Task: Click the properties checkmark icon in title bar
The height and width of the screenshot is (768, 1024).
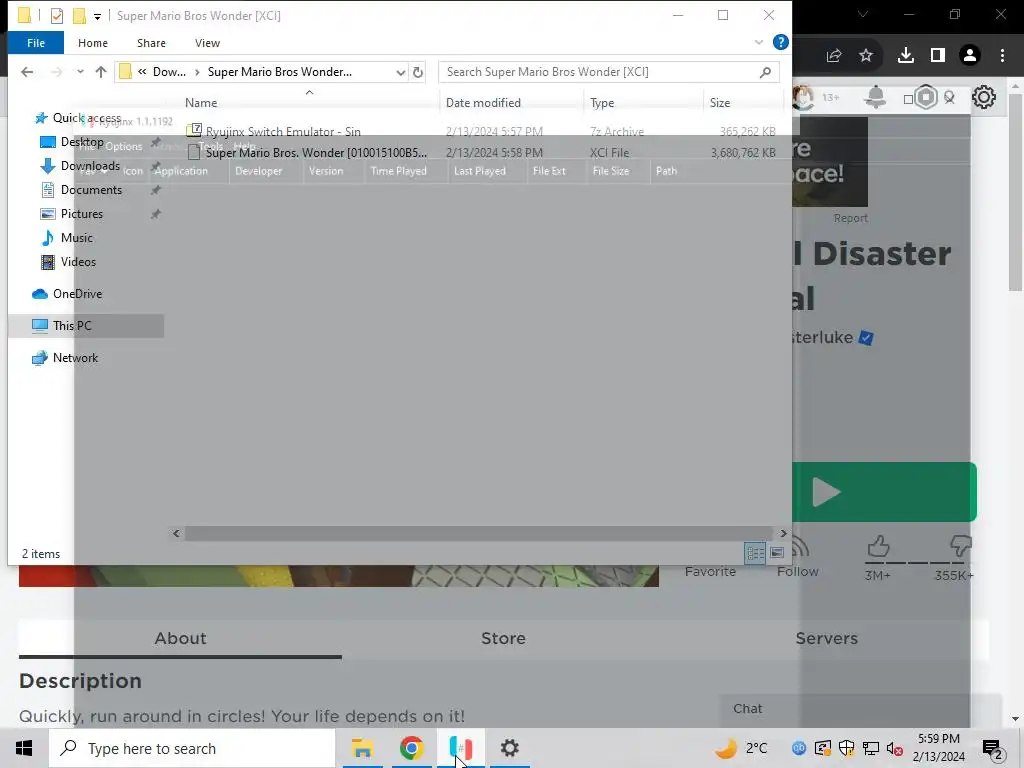Action: 57,16
